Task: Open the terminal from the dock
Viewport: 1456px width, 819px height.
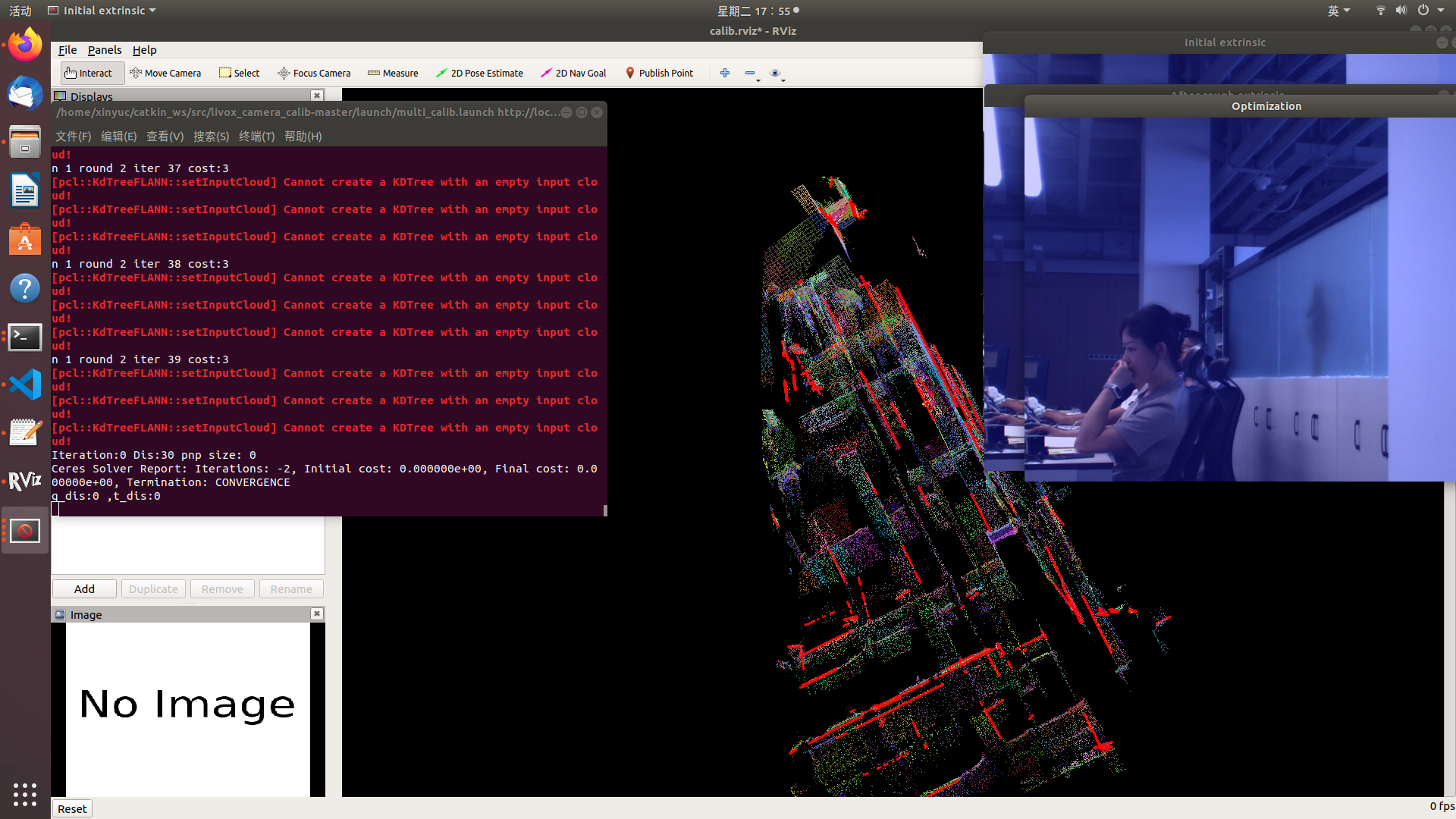Action: point(25,337)
